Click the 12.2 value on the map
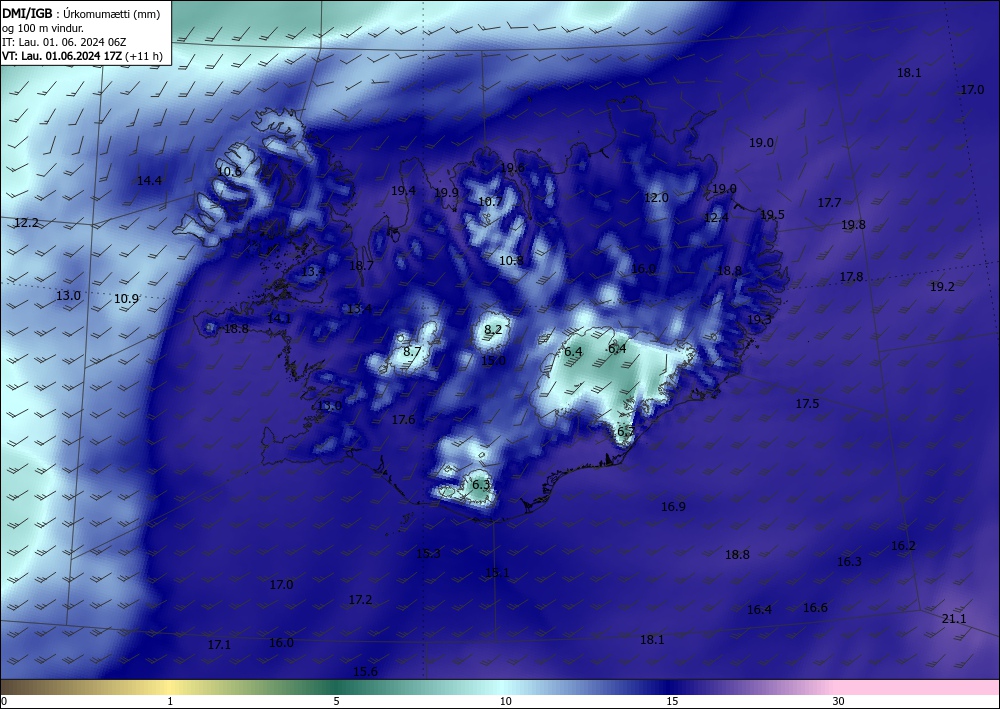Image resolution: width=1000 pixels, height=709 pixels. [x=26, y=223]
